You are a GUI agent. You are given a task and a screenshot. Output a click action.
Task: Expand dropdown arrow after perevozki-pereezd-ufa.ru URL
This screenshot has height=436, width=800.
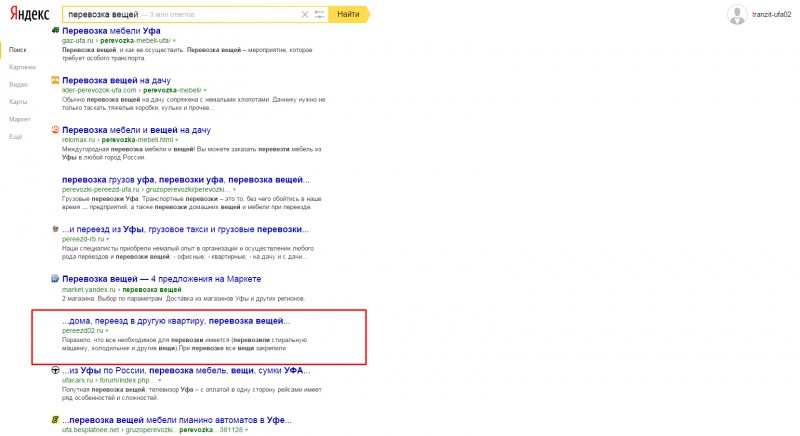[234, 190]
